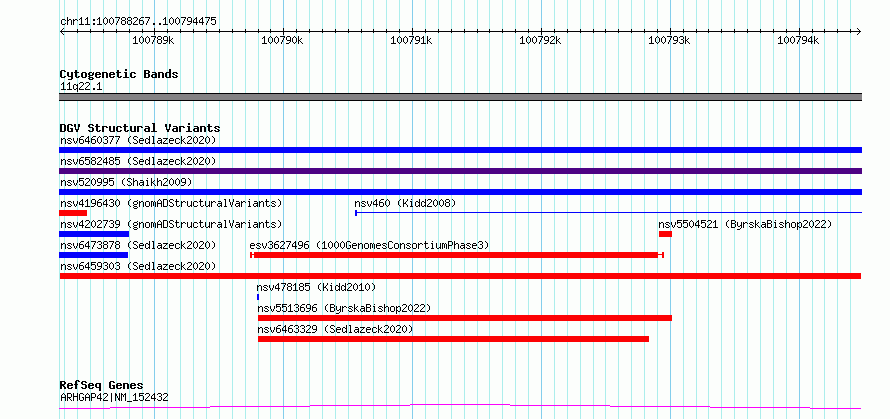890x419 pixels.
Task: Click the 100794k ruler tick label
Action: pyautogui.click(x=797, y=40)
